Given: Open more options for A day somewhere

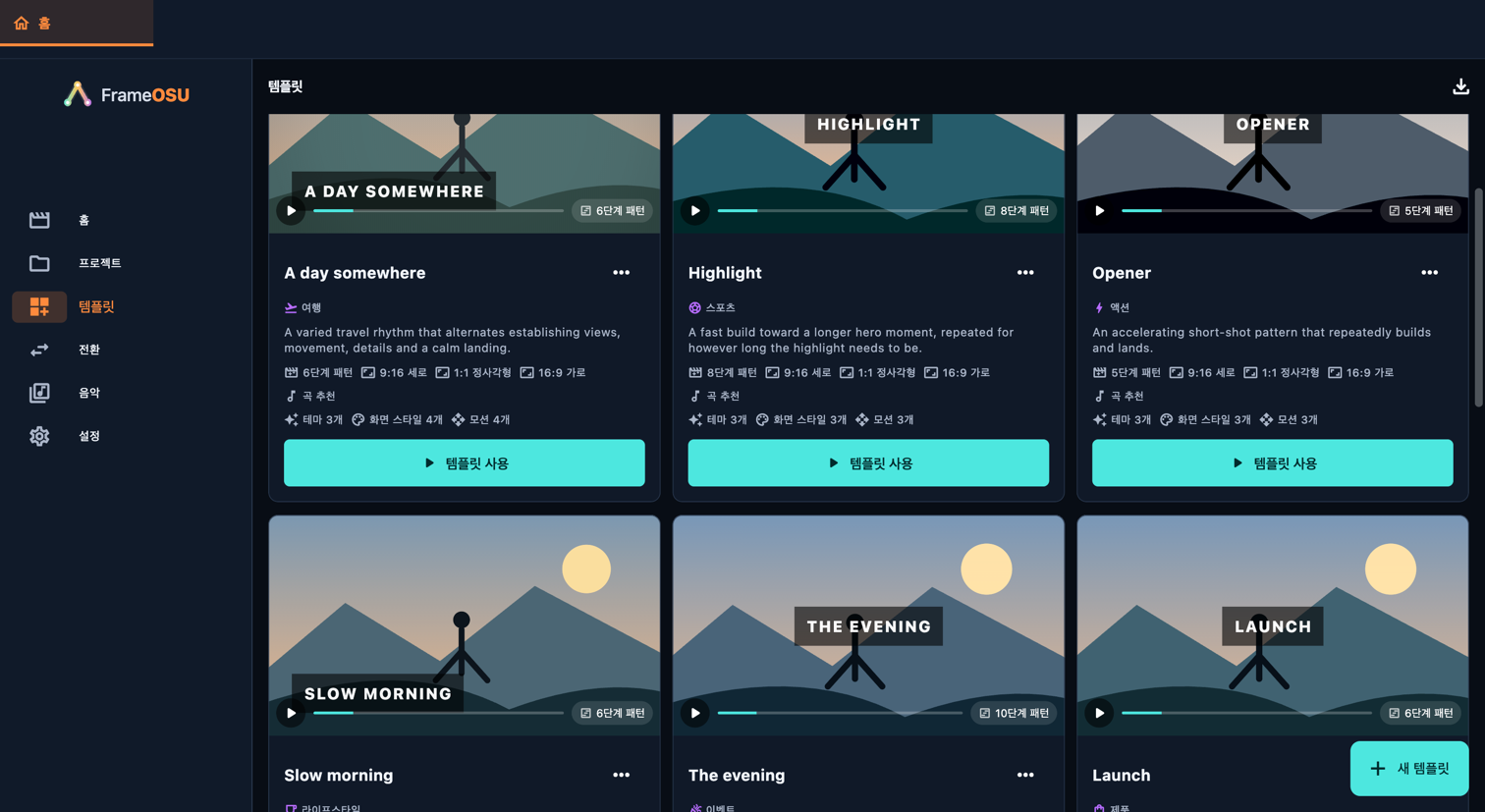Looking at the screenshot, I should coord(622,273).
